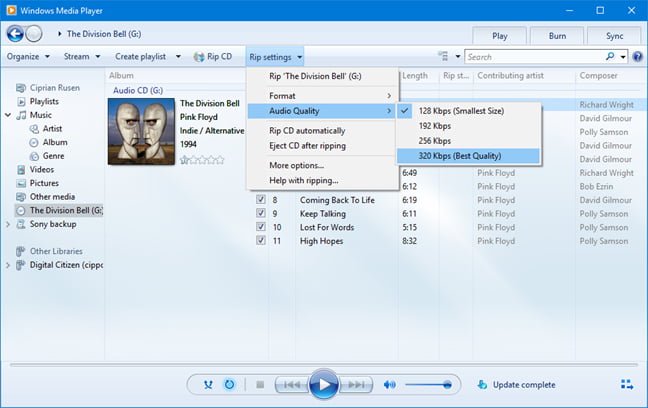Skip to previous track
The image size is (648, 408).
(292, 385)
